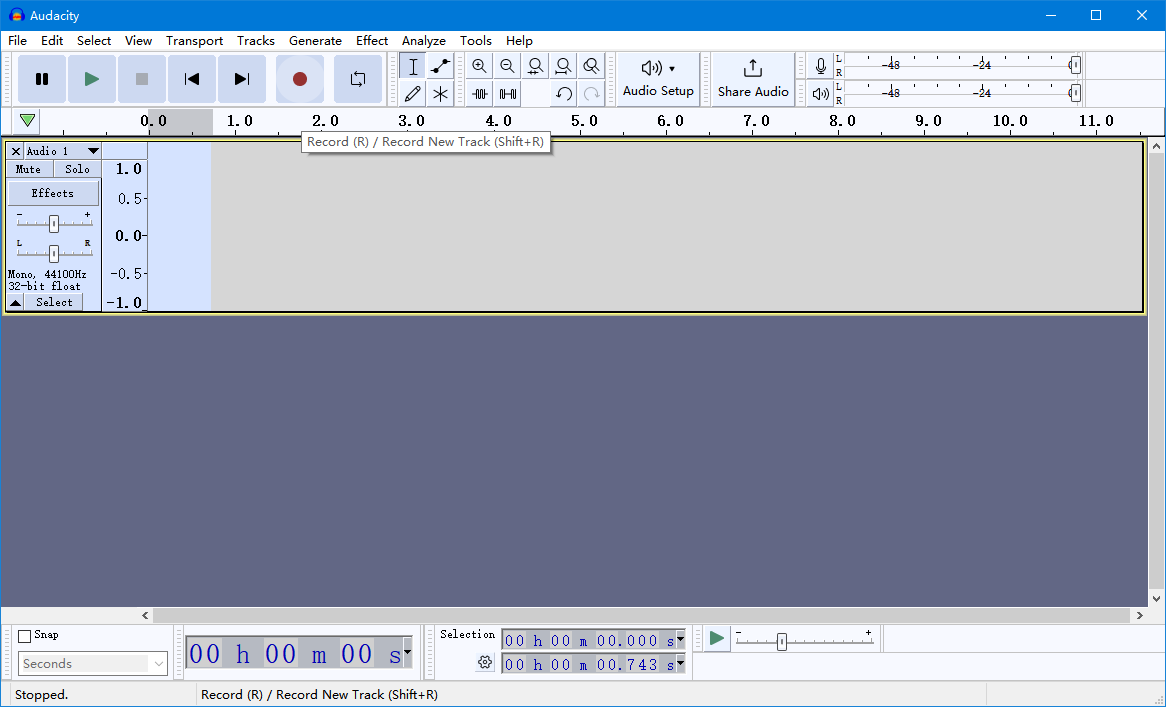Click the 5.0 mark on the timeline ruler

(x=584, y=120)
